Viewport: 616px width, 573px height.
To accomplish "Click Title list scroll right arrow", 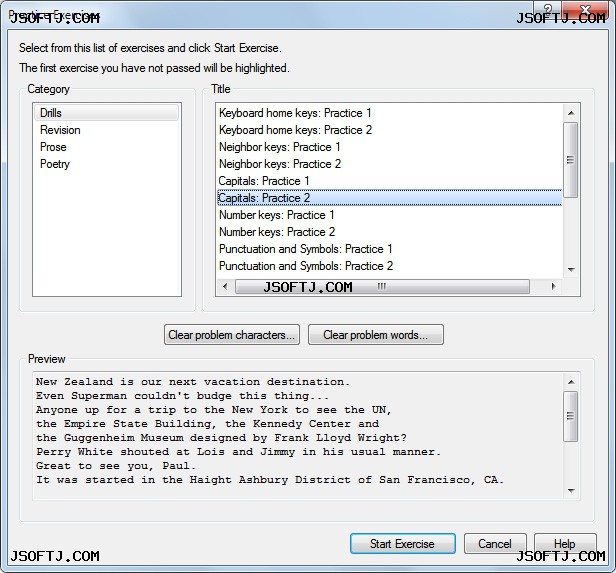I will pyautogui.click(x=554, y=286).
